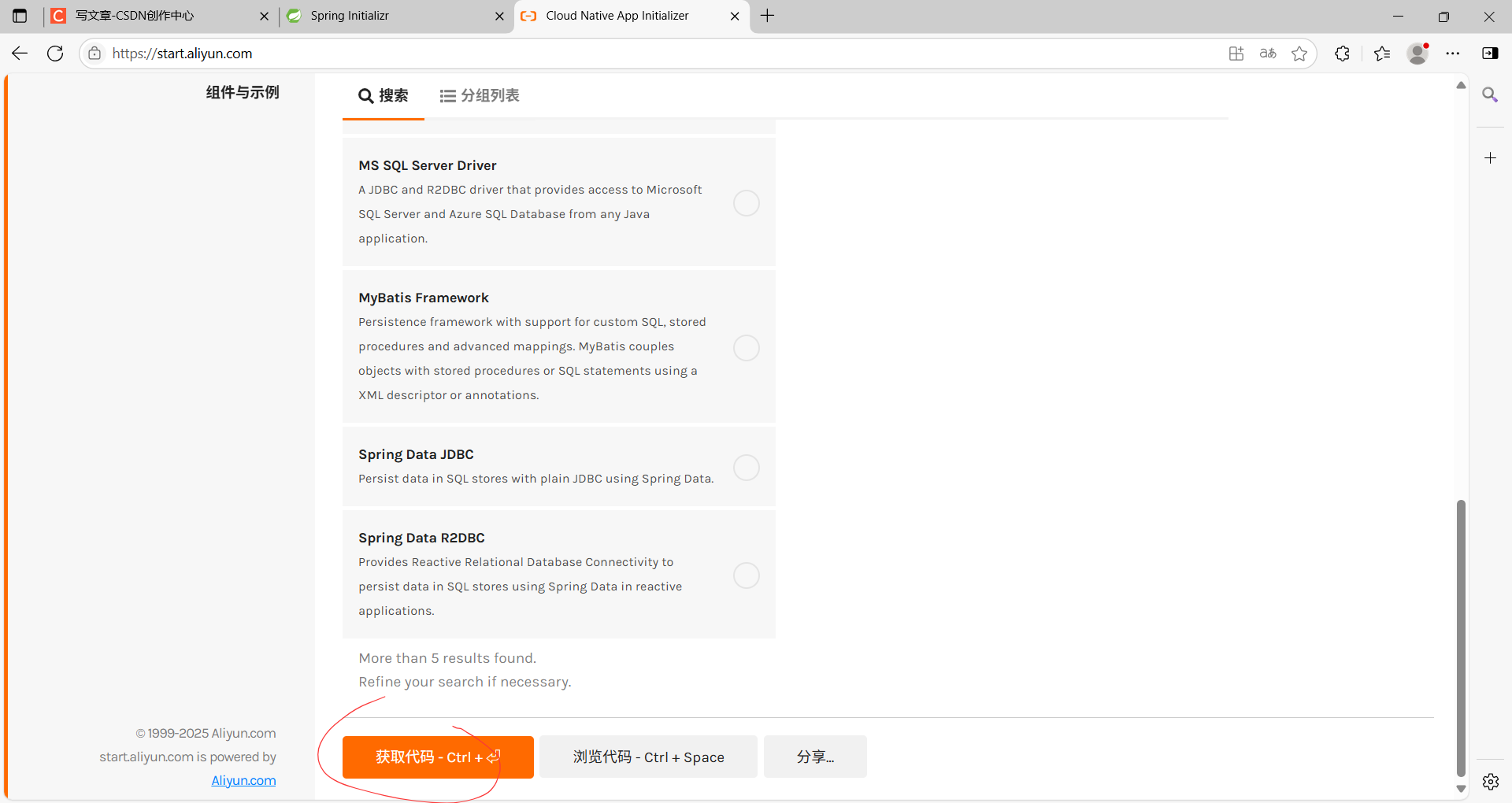This screenshot has height=803, width=1512.
Task: Open sidebar search magnifier icon
Action: (1490, 95)
